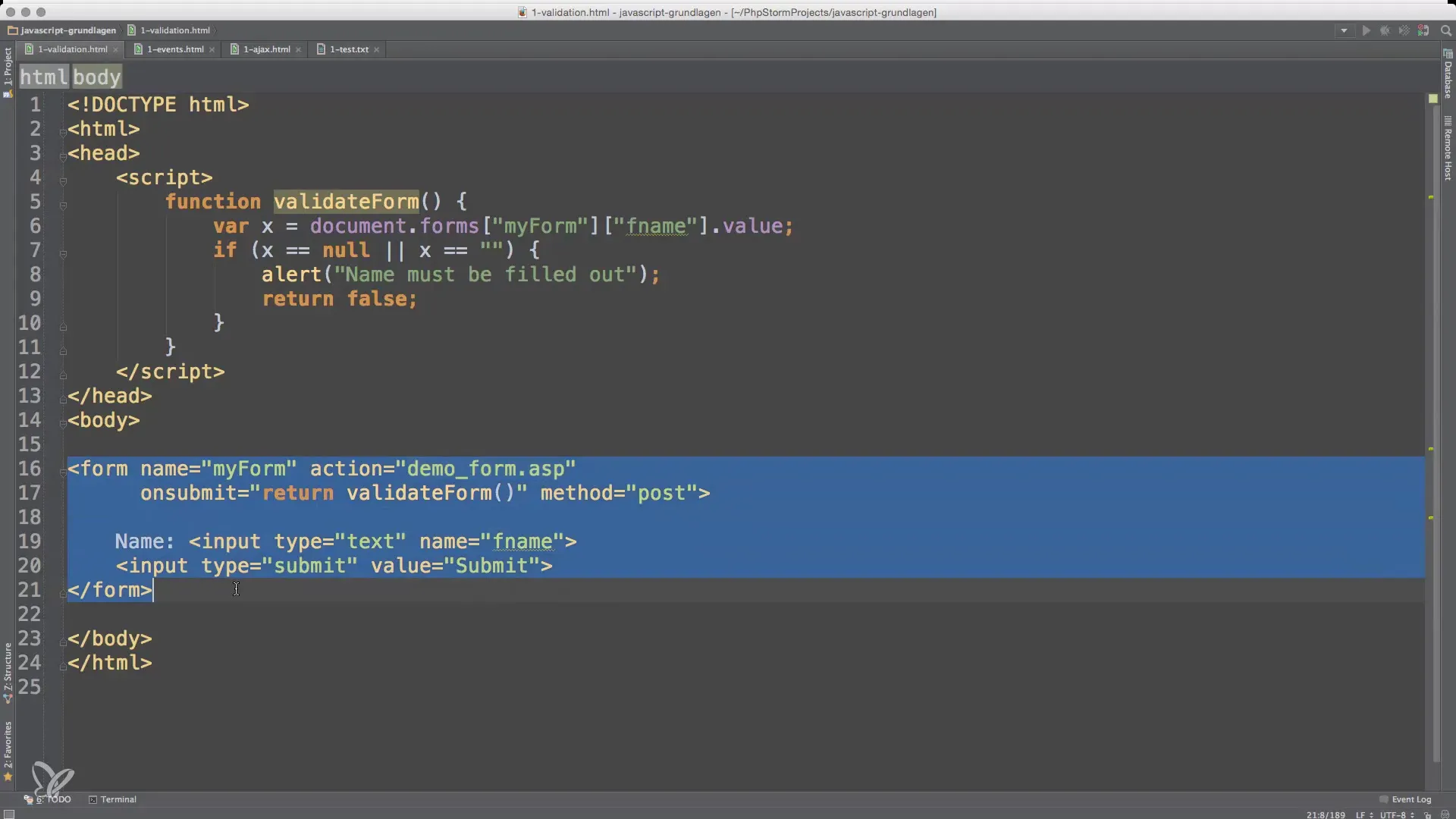The width and height of the screenshot is (1456, 819).
Task: Open the UTF-8 encoding selector
Action: click(1396, 815)
